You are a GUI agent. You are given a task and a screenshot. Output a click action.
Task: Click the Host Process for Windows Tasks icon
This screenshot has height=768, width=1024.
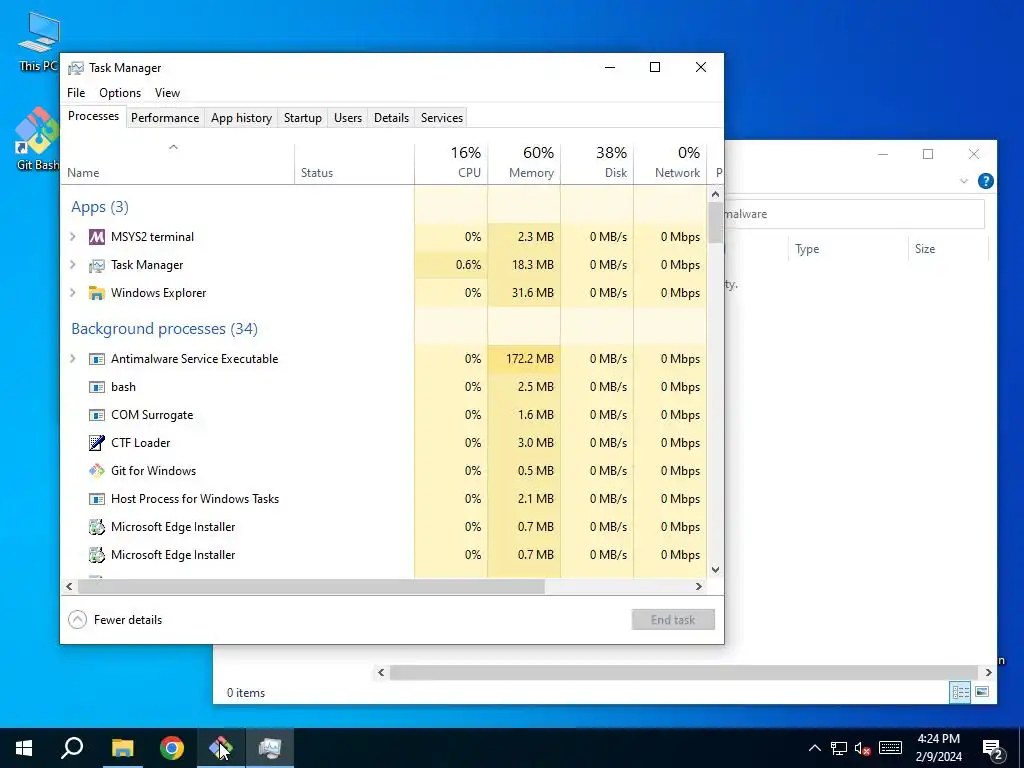pos(97,499)
